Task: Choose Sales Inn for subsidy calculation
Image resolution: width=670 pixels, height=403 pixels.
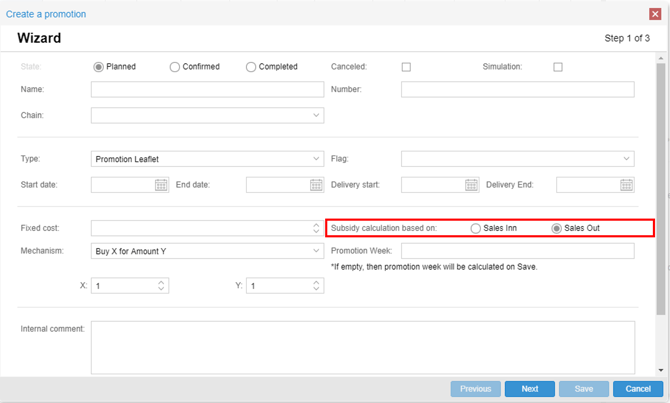Action: [476, 229]
